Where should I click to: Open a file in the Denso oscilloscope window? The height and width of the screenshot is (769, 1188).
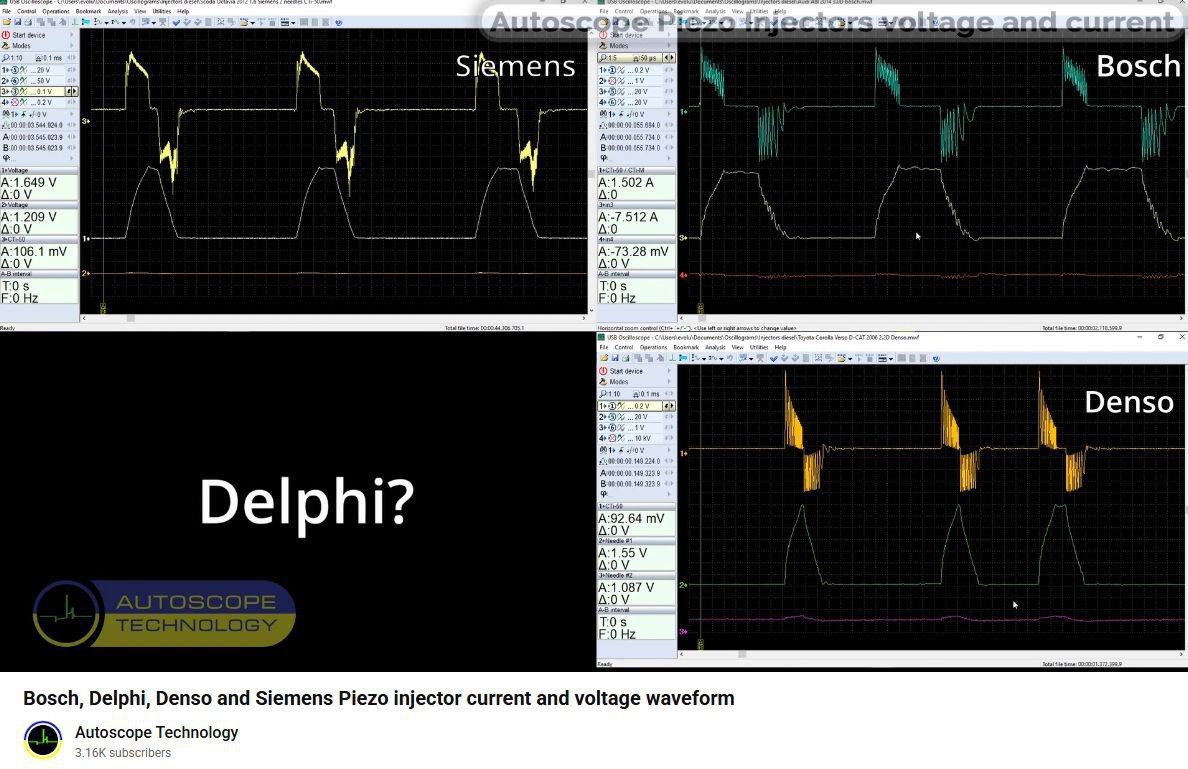(x=604, y=358)
